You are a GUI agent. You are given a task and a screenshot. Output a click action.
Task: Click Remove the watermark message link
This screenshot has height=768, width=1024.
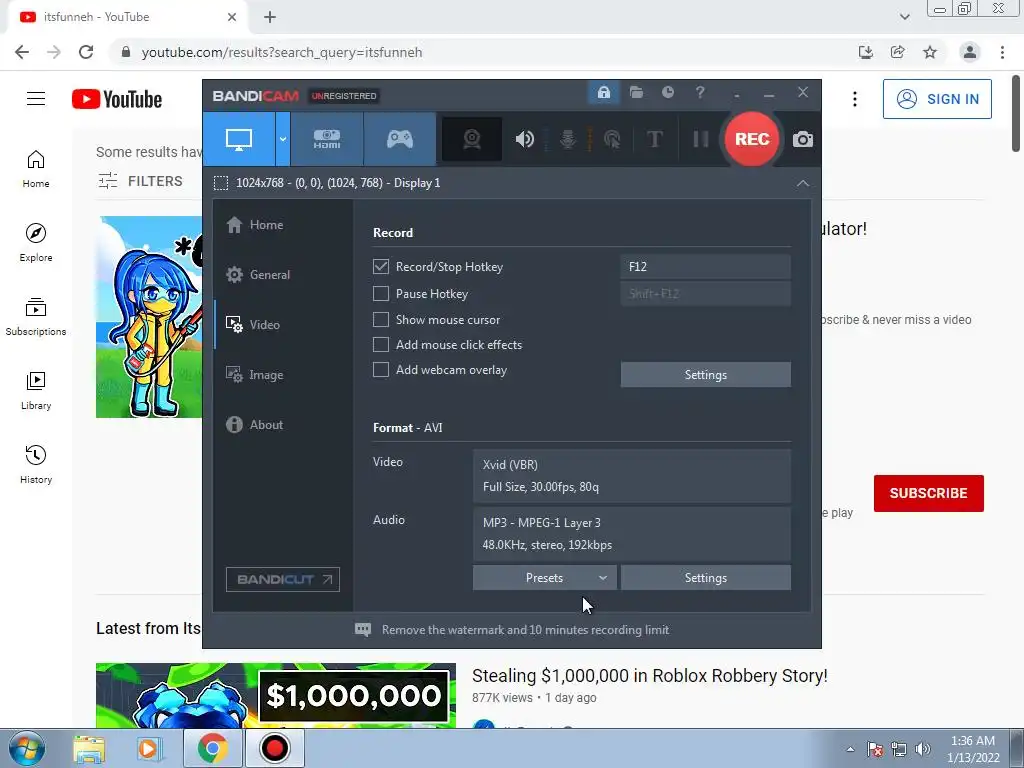(525, 630)
